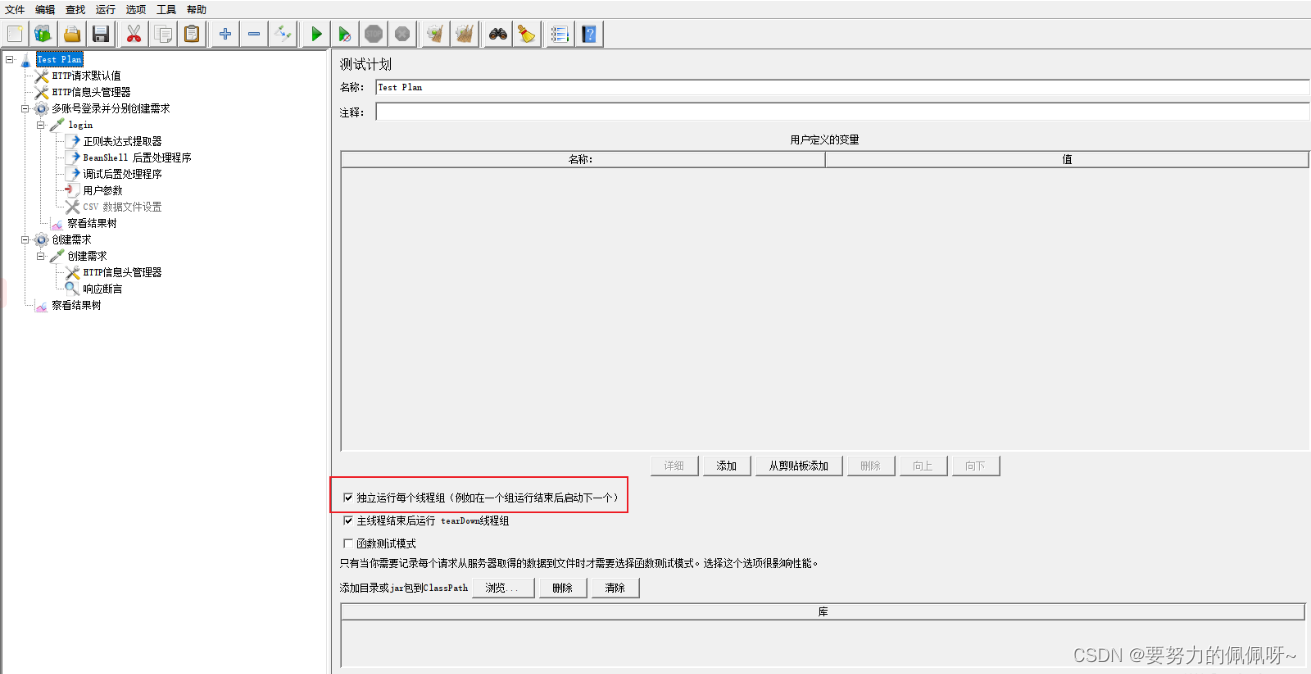This screenshot has height=674, width=1311.
Task: Focus the 名称 field containing Test Plan
Action: [842, 87]
